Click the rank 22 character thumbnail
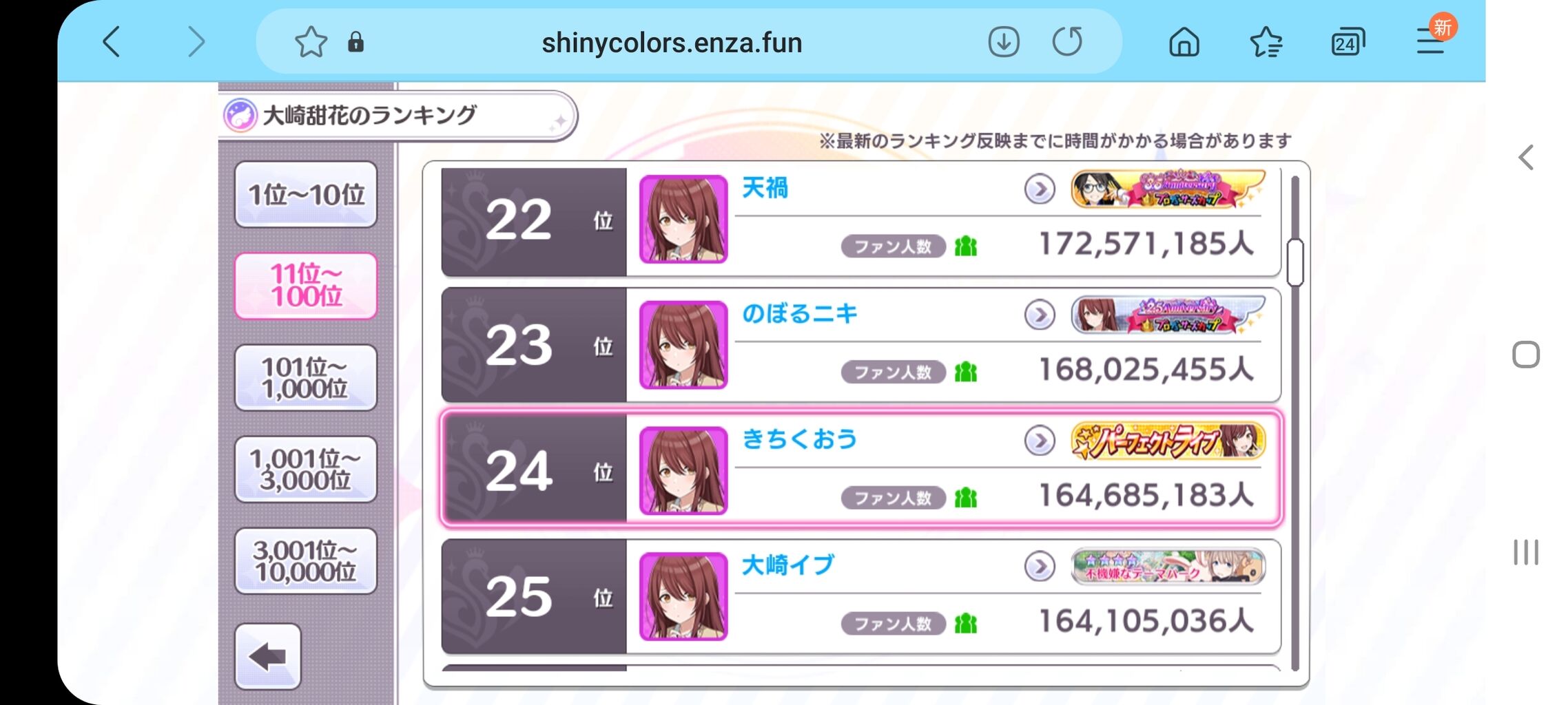 tap(683, 219)
